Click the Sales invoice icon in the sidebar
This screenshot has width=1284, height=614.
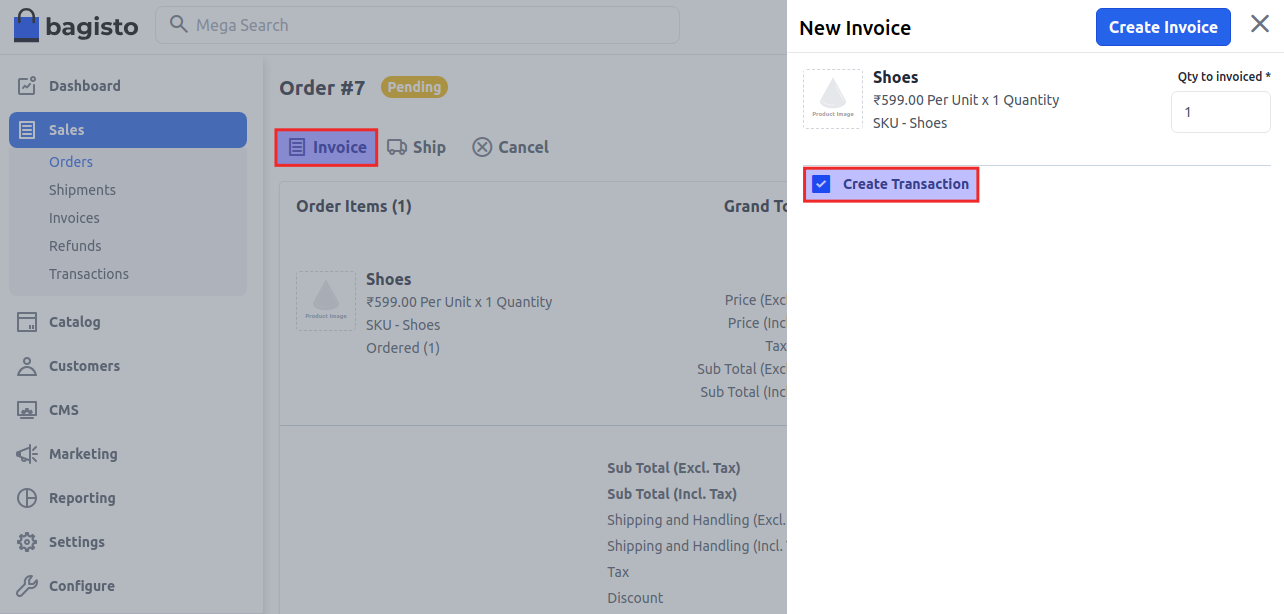click(x=27, y=129)
